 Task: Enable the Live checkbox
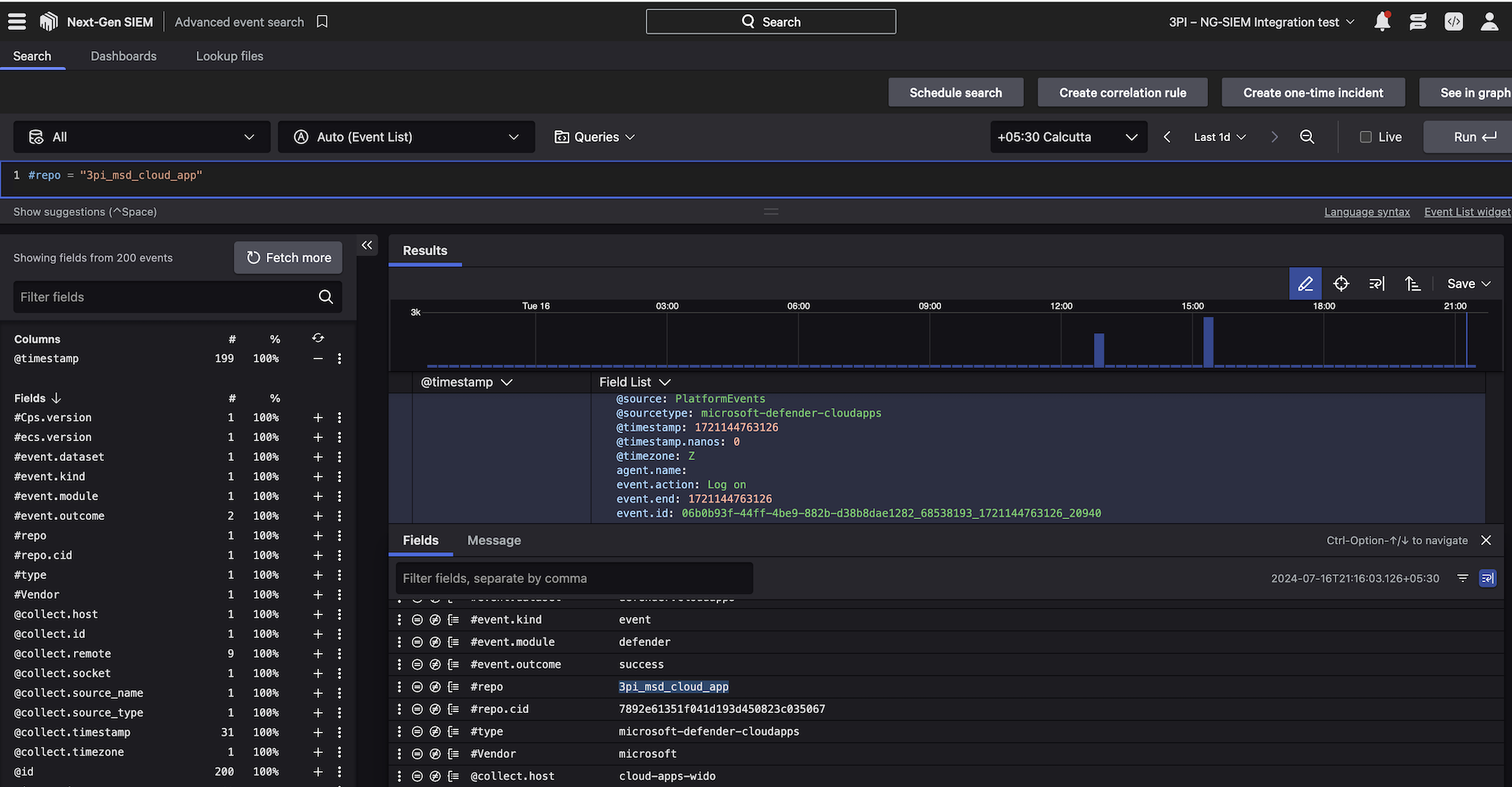coord(1366,137)
